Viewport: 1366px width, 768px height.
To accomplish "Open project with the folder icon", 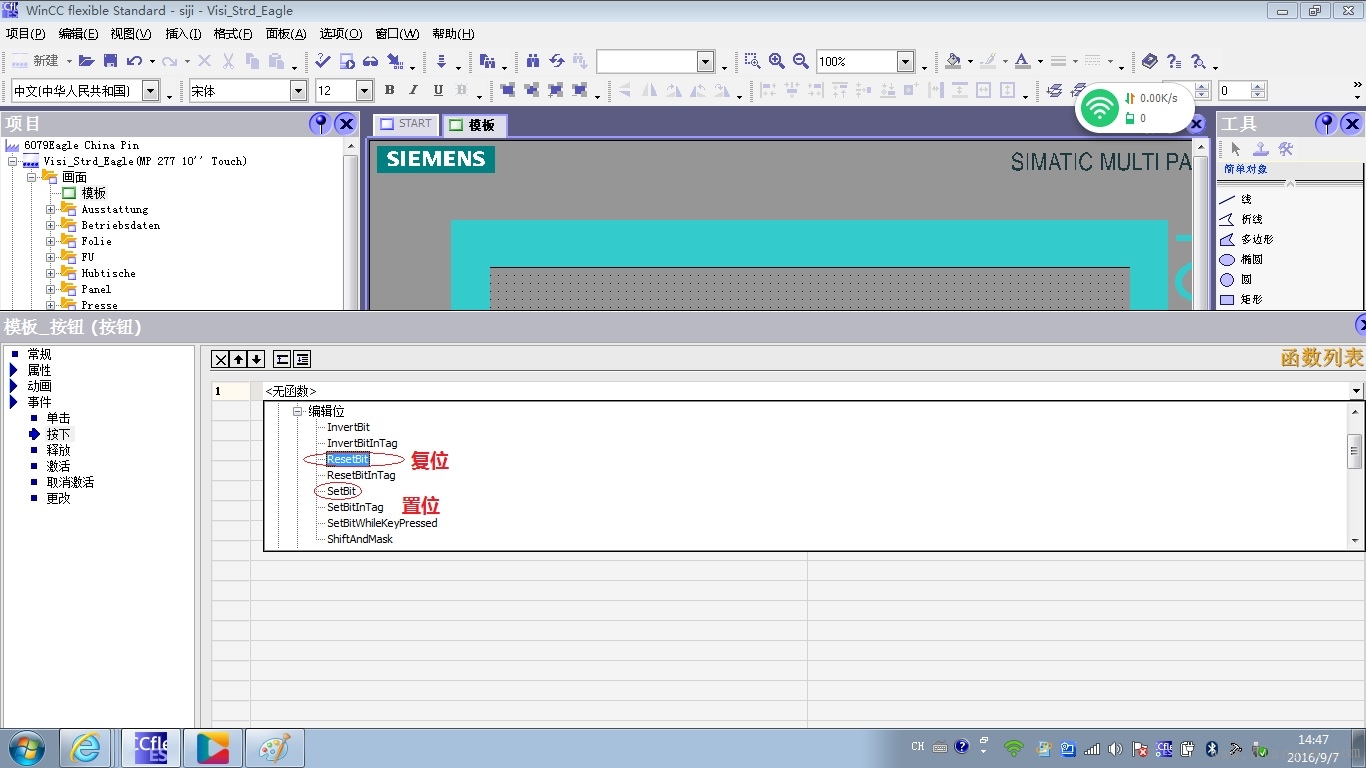I will pos(86,61).
